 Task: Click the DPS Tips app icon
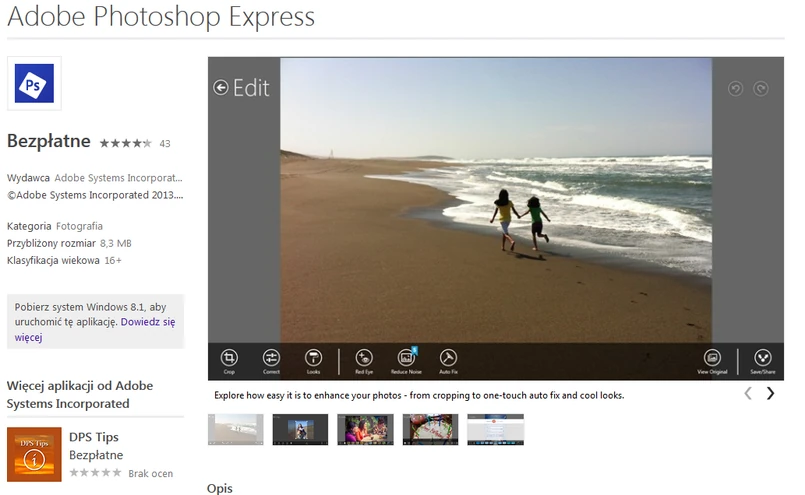point(34,454)
